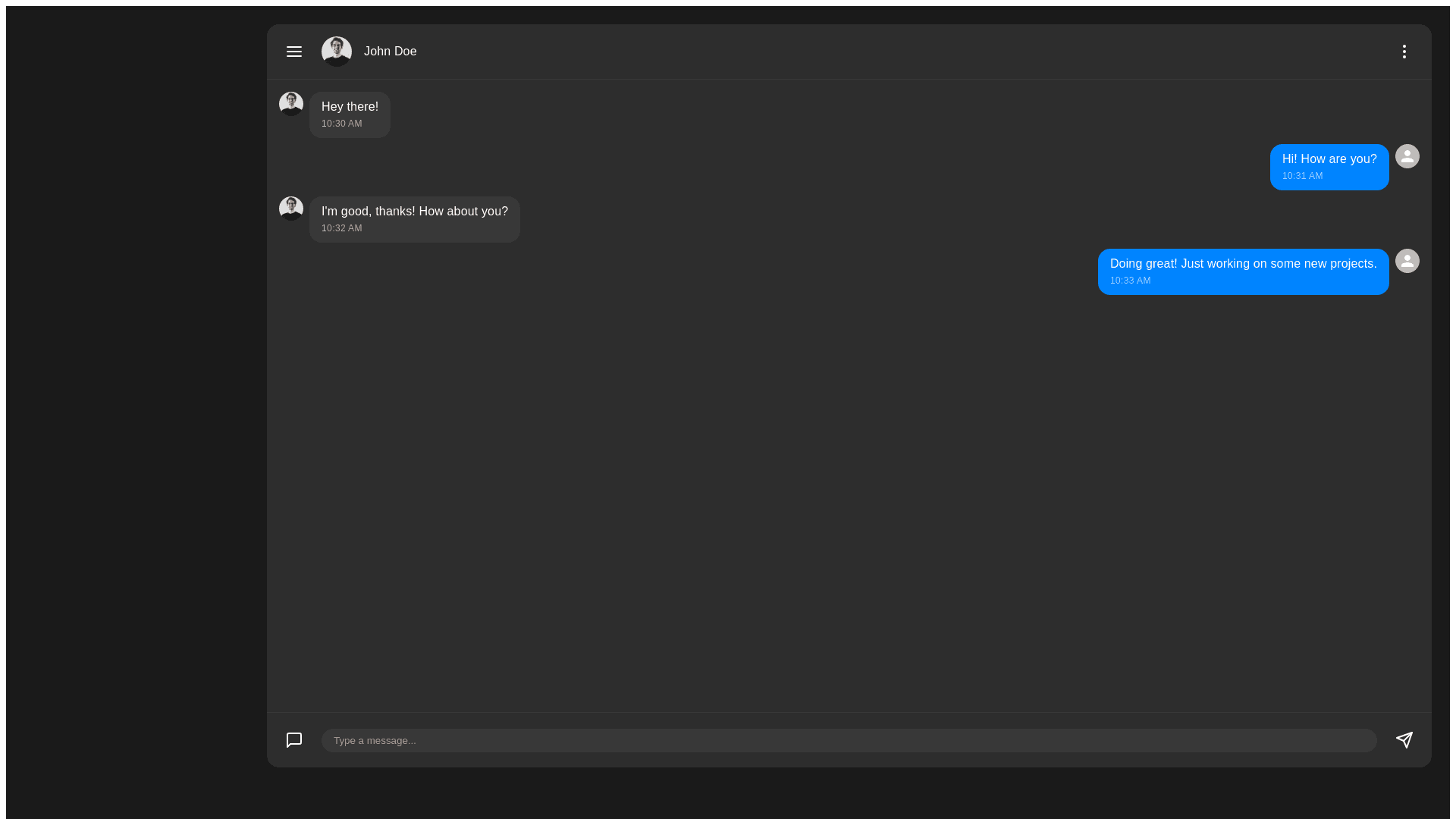Click the 10:33 AM timestamp
The width and height of the screenshot is (1456, 819).
coord(1130,281)
